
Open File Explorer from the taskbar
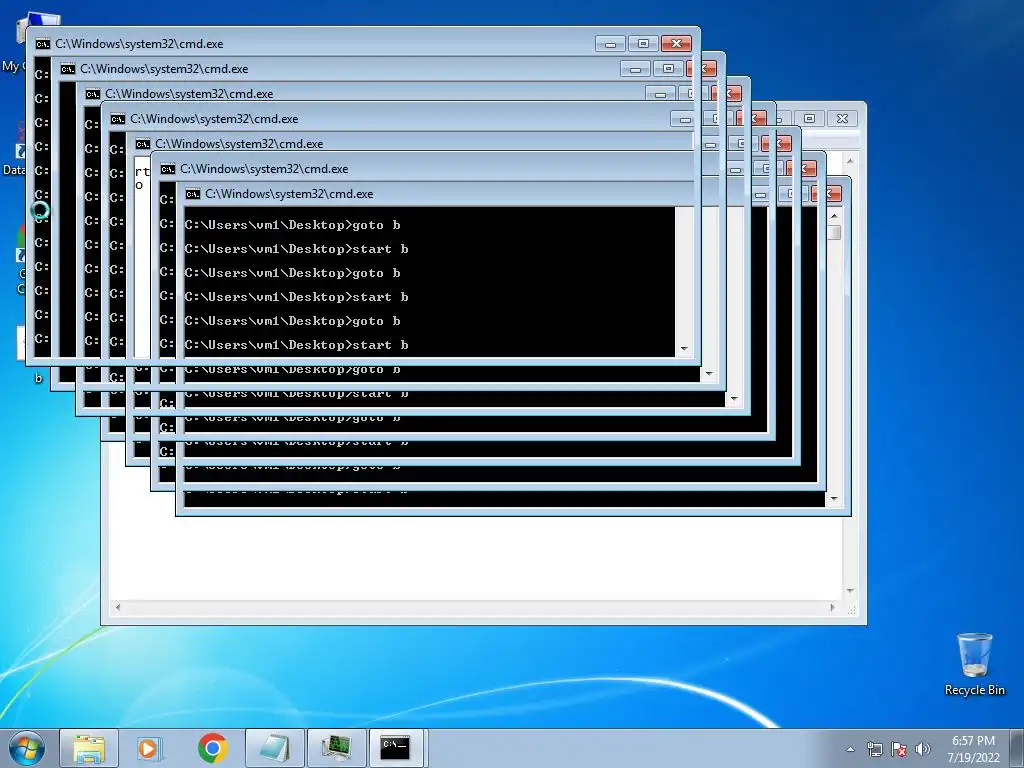[x=89, y=748]
